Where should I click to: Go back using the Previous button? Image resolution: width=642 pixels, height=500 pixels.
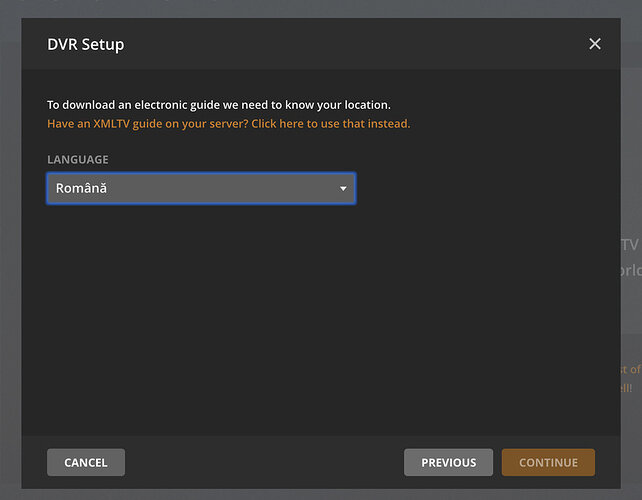click(448, 462)
